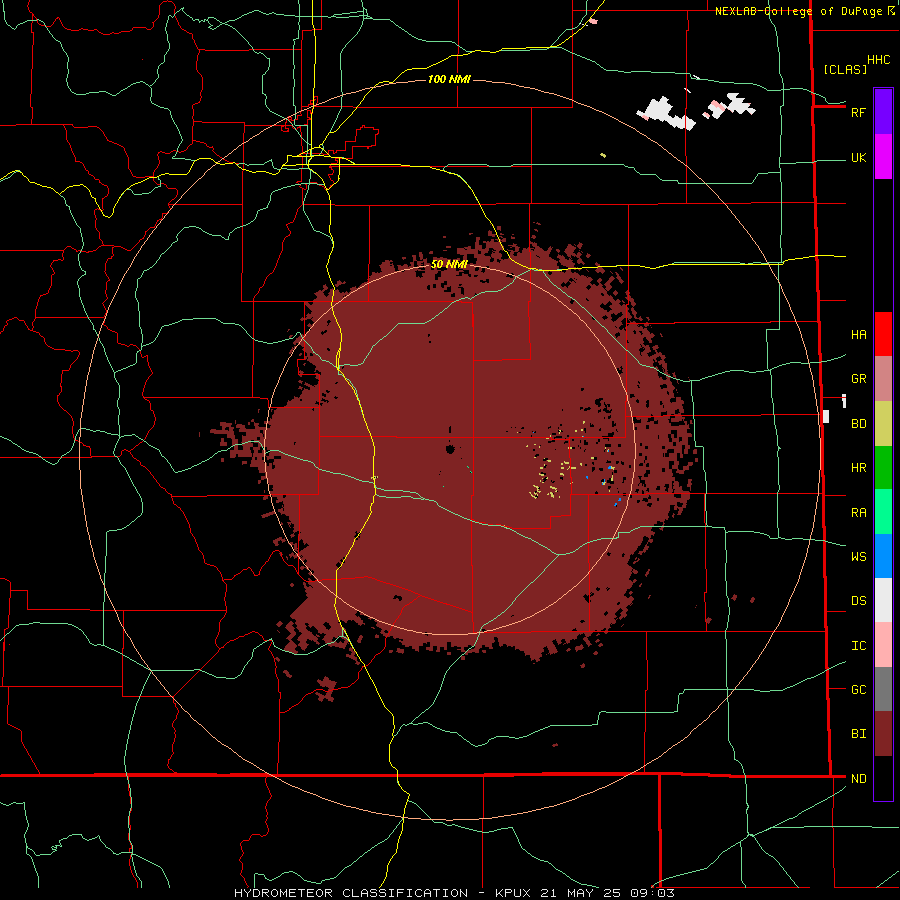Click the '[CLAS]' units label

[845, 69]
